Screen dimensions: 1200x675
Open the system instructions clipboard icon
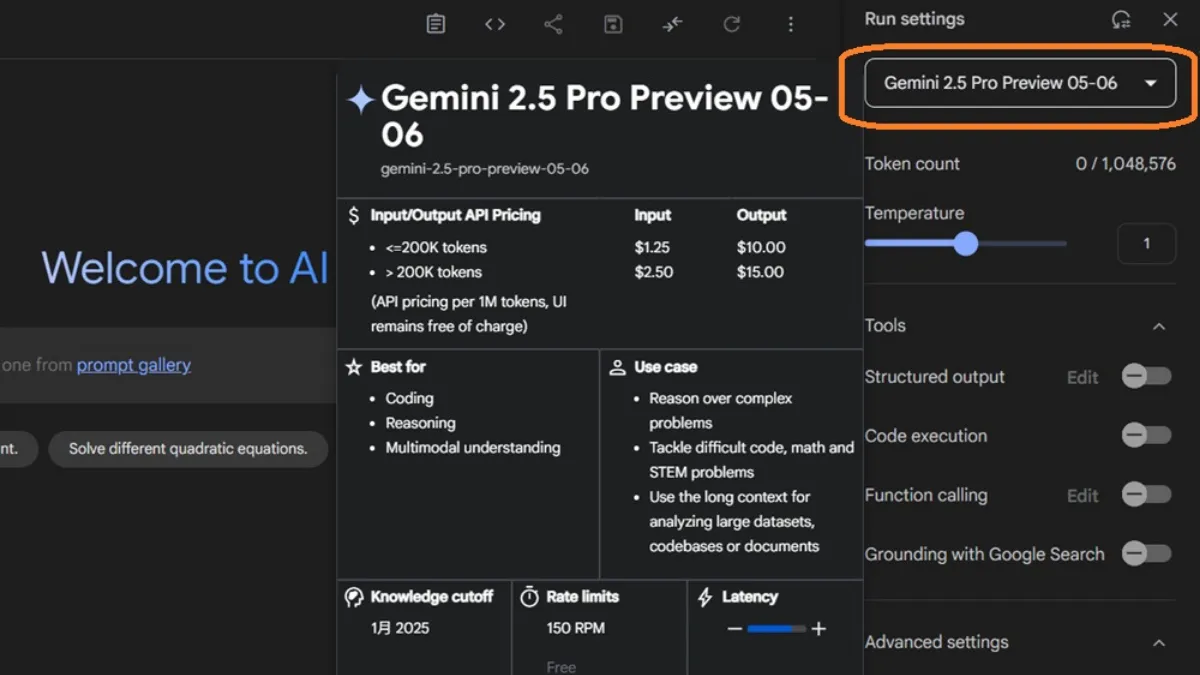(x=436, y=24)
